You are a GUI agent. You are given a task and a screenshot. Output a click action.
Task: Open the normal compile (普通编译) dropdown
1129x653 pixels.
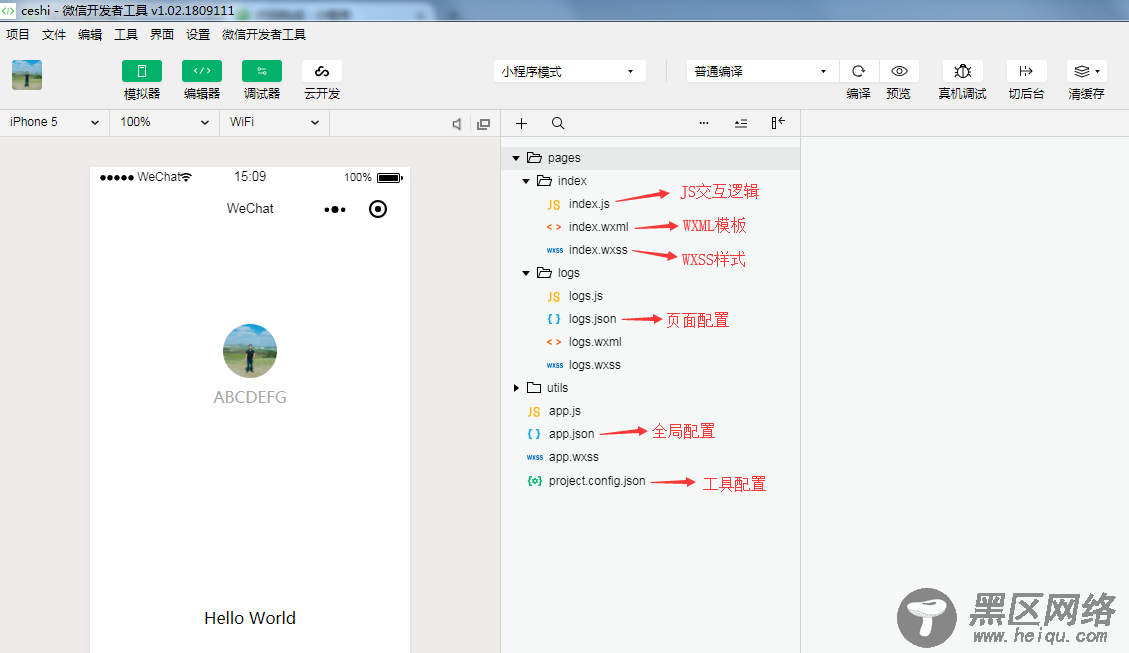pyautogui.click(x=762, y=71)
